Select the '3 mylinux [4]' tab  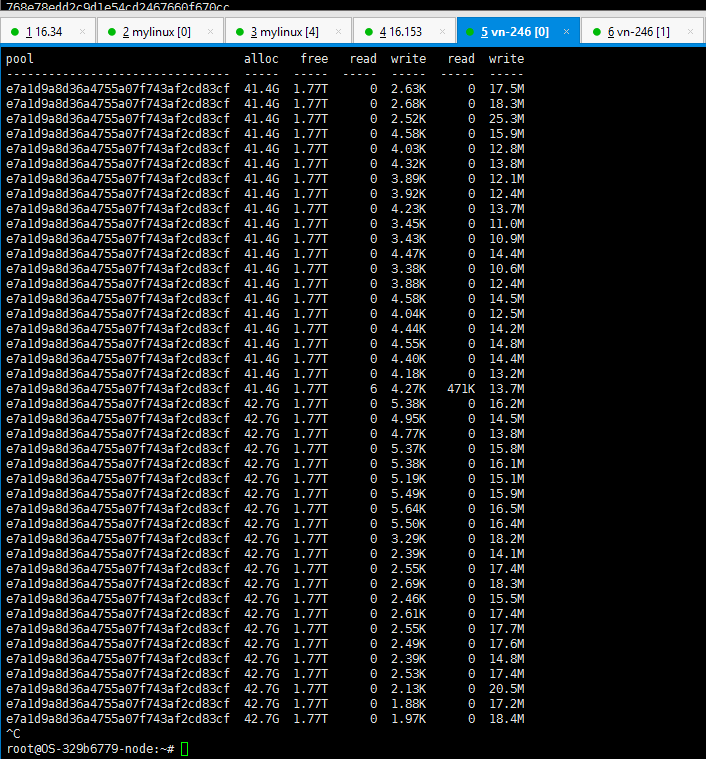click(x=288, y=32)
